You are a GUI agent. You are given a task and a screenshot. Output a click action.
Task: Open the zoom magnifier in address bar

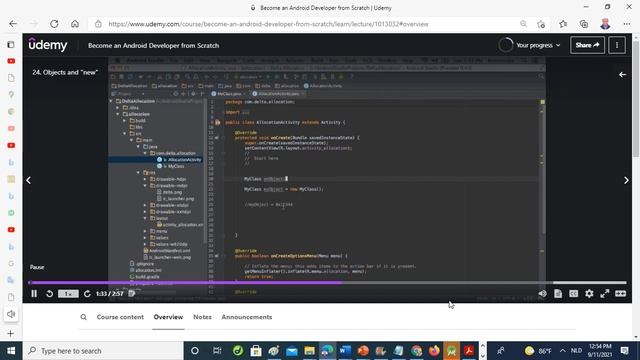pyautogui.click(x=523, y=24)
